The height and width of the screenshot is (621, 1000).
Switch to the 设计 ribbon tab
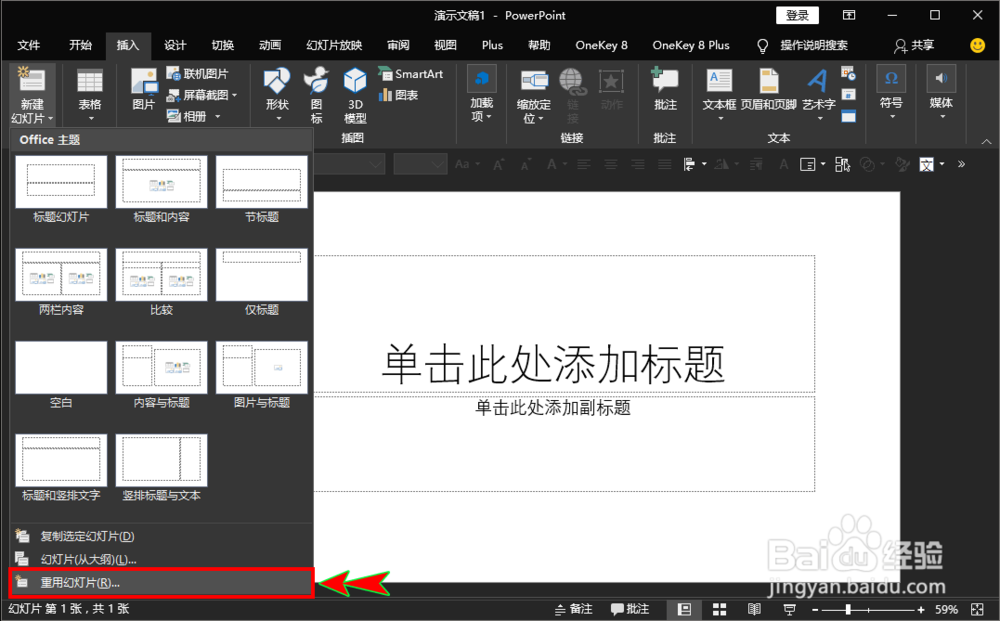click(x=175, y=45)
